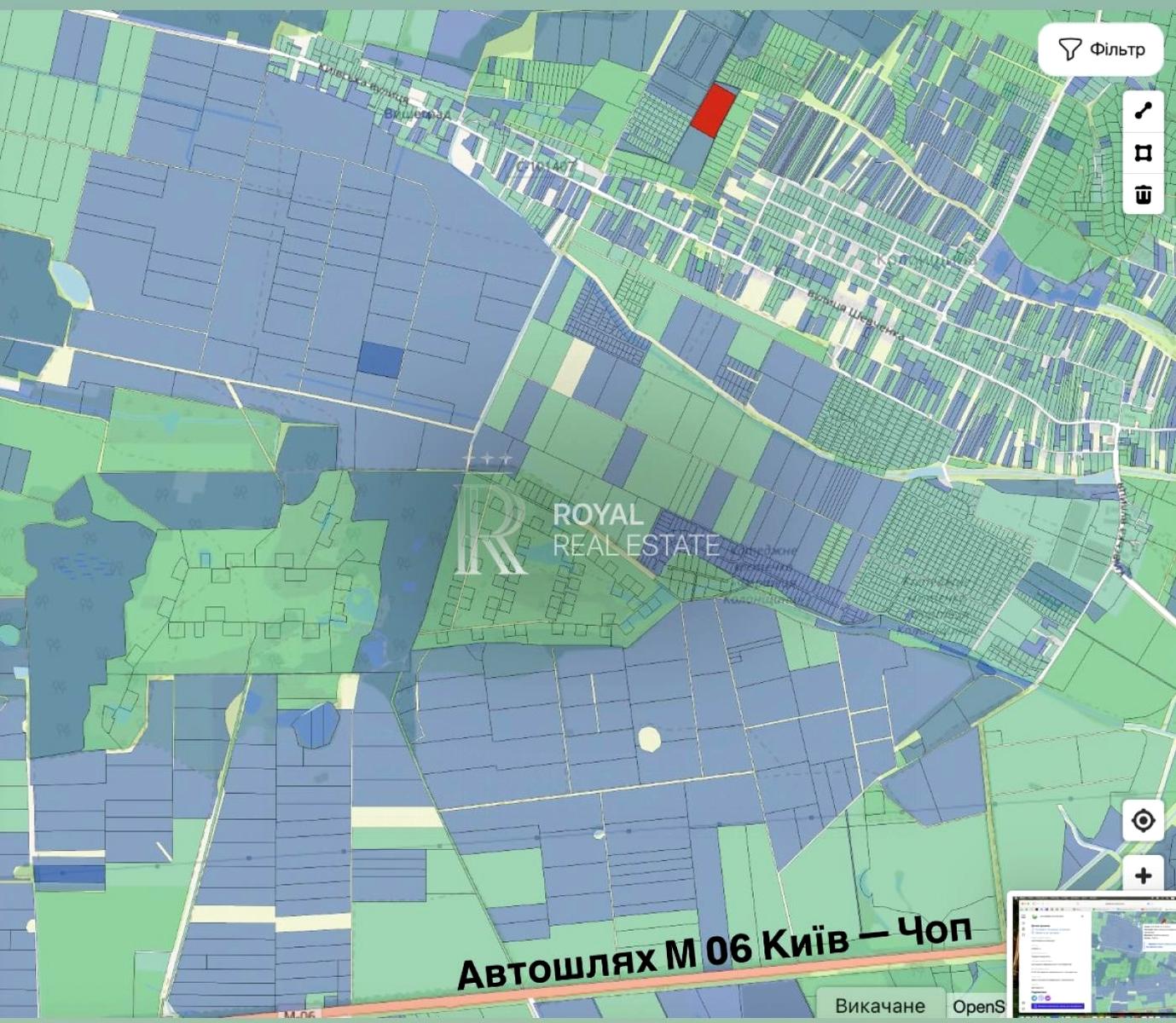Viewport: 1176px width, 1023px height.
Task: Click the C101407 road label
Action: tap(544, 168)
